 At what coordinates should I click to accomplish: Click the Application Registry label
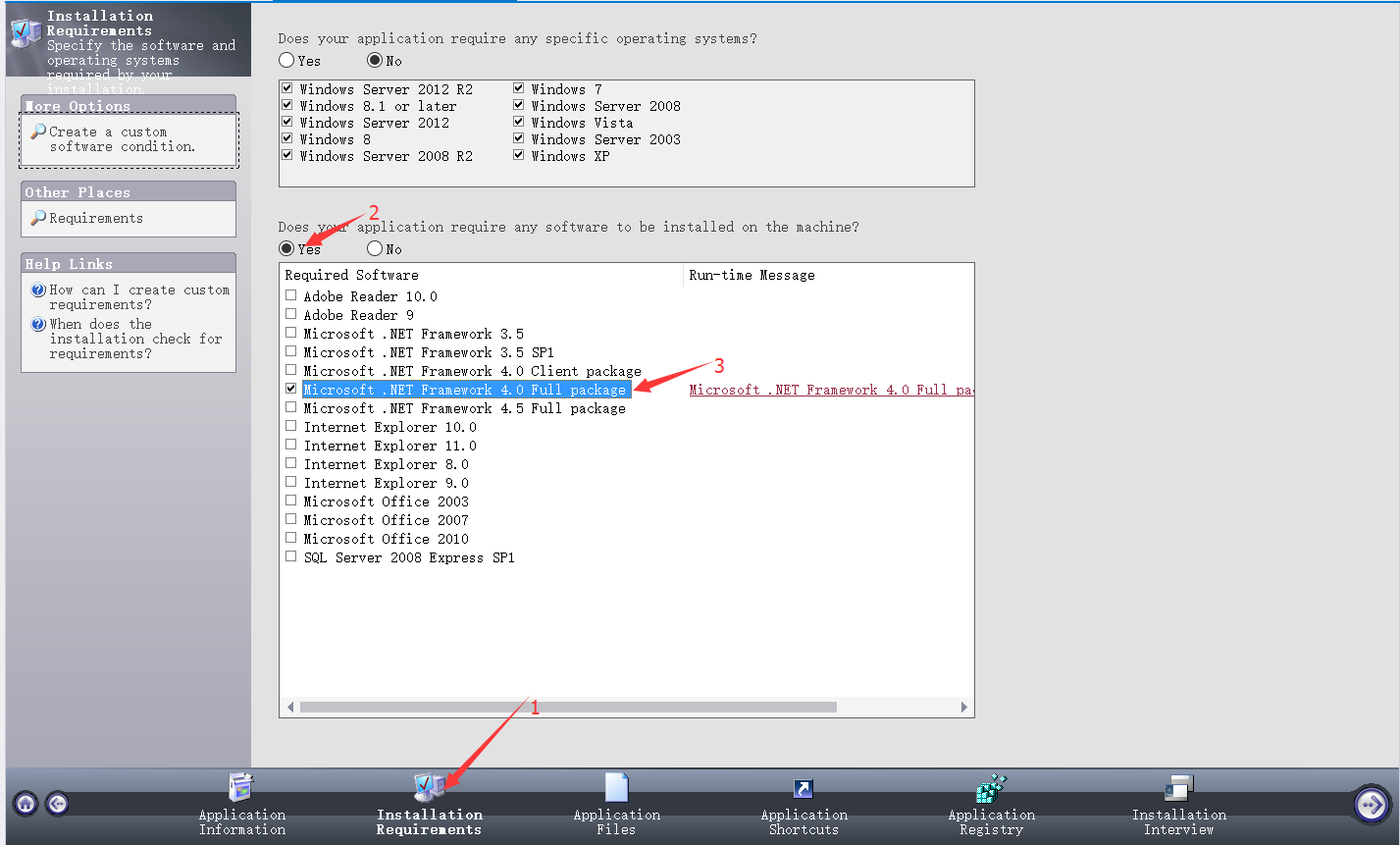coord(991,822)
